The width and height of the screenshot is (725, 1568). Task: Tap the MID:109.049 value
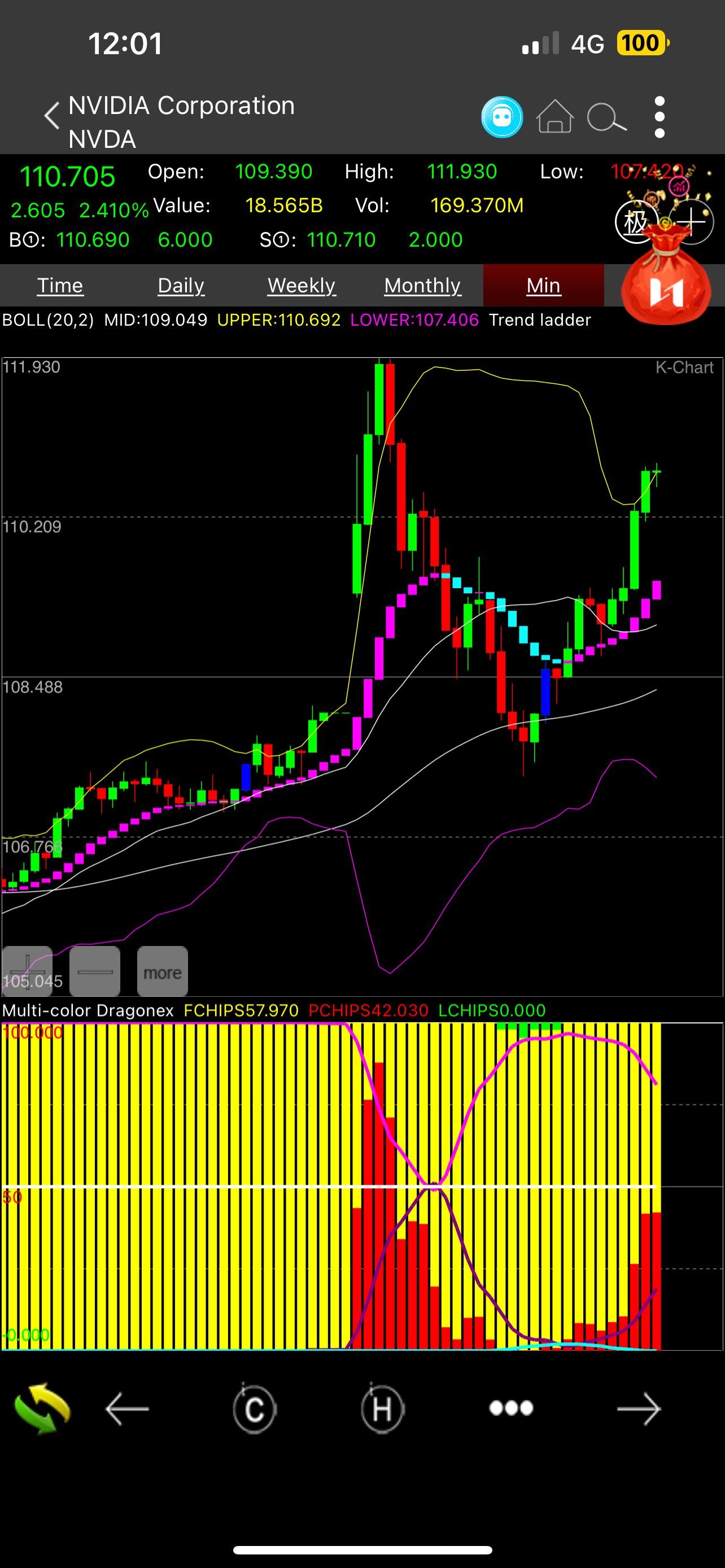pos(156,320)
